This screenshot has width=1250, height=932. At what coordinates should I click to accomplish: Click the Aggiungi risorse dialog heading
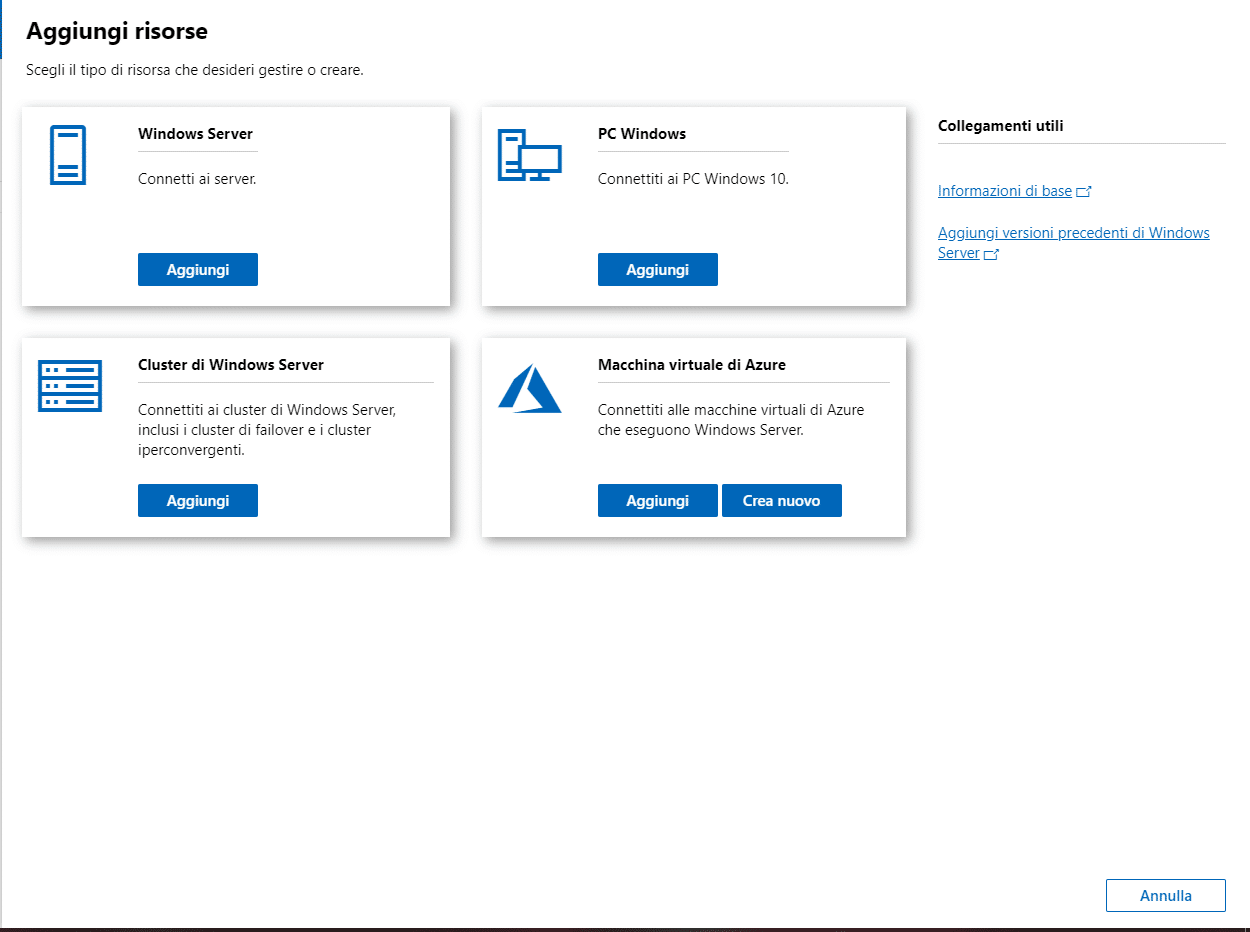point(117,31)
